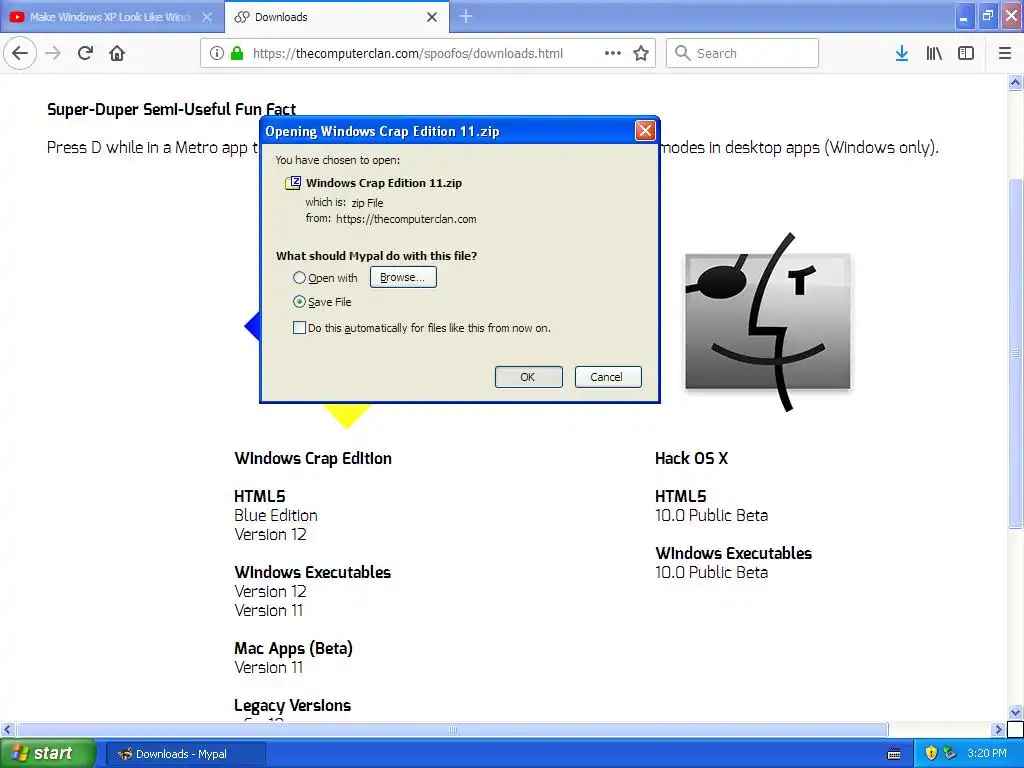Bookmark this page with the star

tap(641, 53)
